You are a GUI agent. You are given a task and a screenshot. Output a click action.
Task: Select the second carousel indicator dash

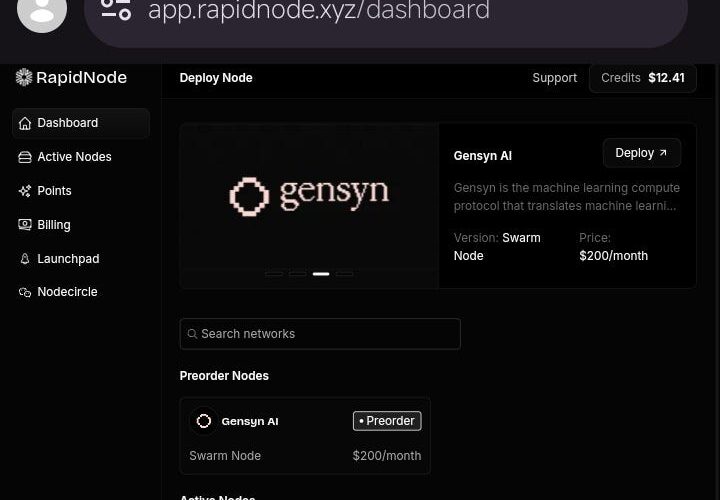pyautogui.click(x=298, y=274)
